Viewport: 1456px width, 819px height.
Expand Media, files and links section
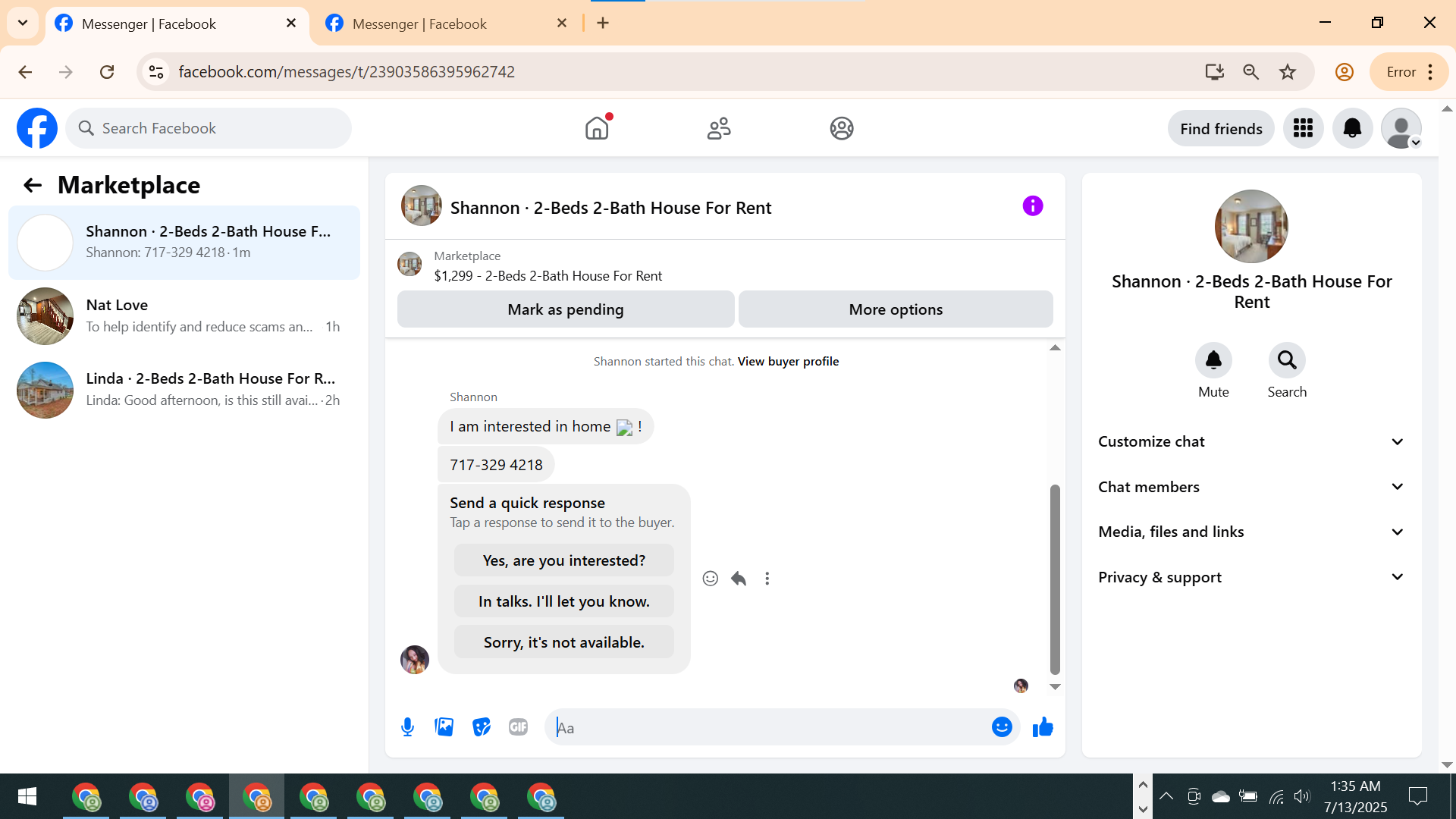coord(1251,532)
